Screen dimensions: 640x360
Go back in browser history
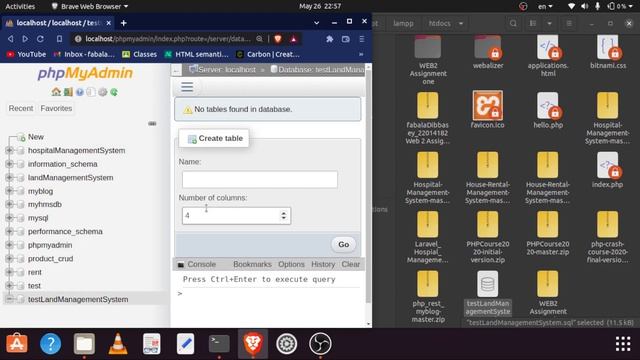coord(11,39)
